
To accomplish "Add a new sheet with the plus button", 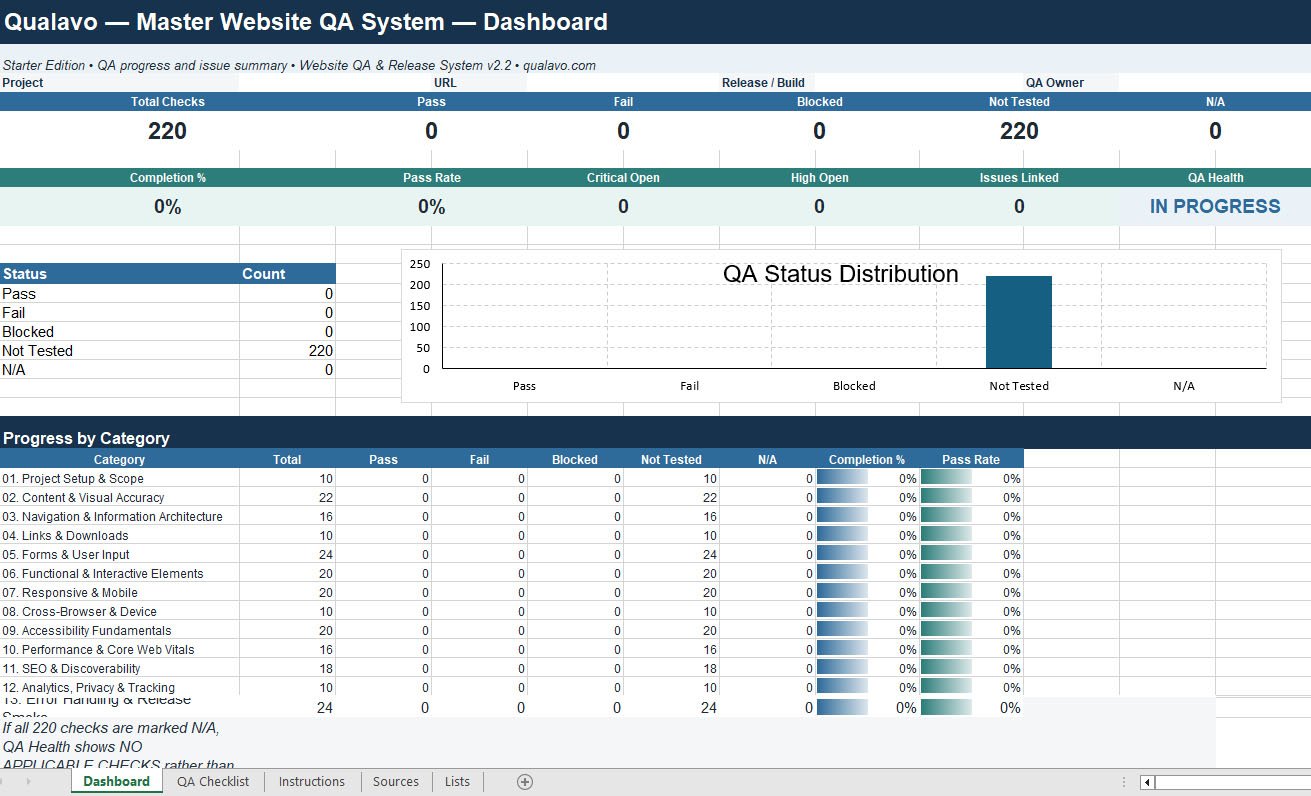I will (x=525, y=782).
